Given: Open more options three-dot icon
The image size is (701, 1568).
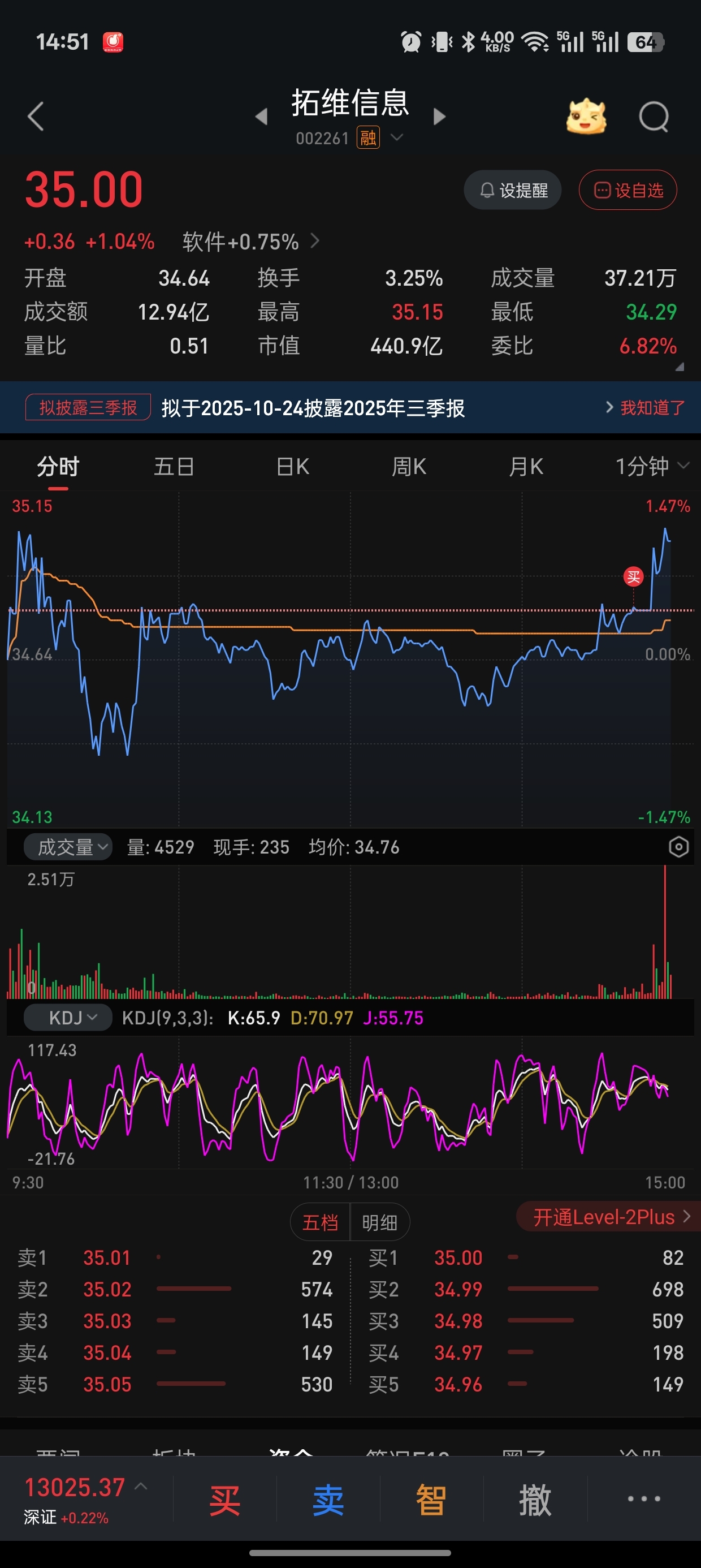Looking at the screenshot, I should [644, 1498].
